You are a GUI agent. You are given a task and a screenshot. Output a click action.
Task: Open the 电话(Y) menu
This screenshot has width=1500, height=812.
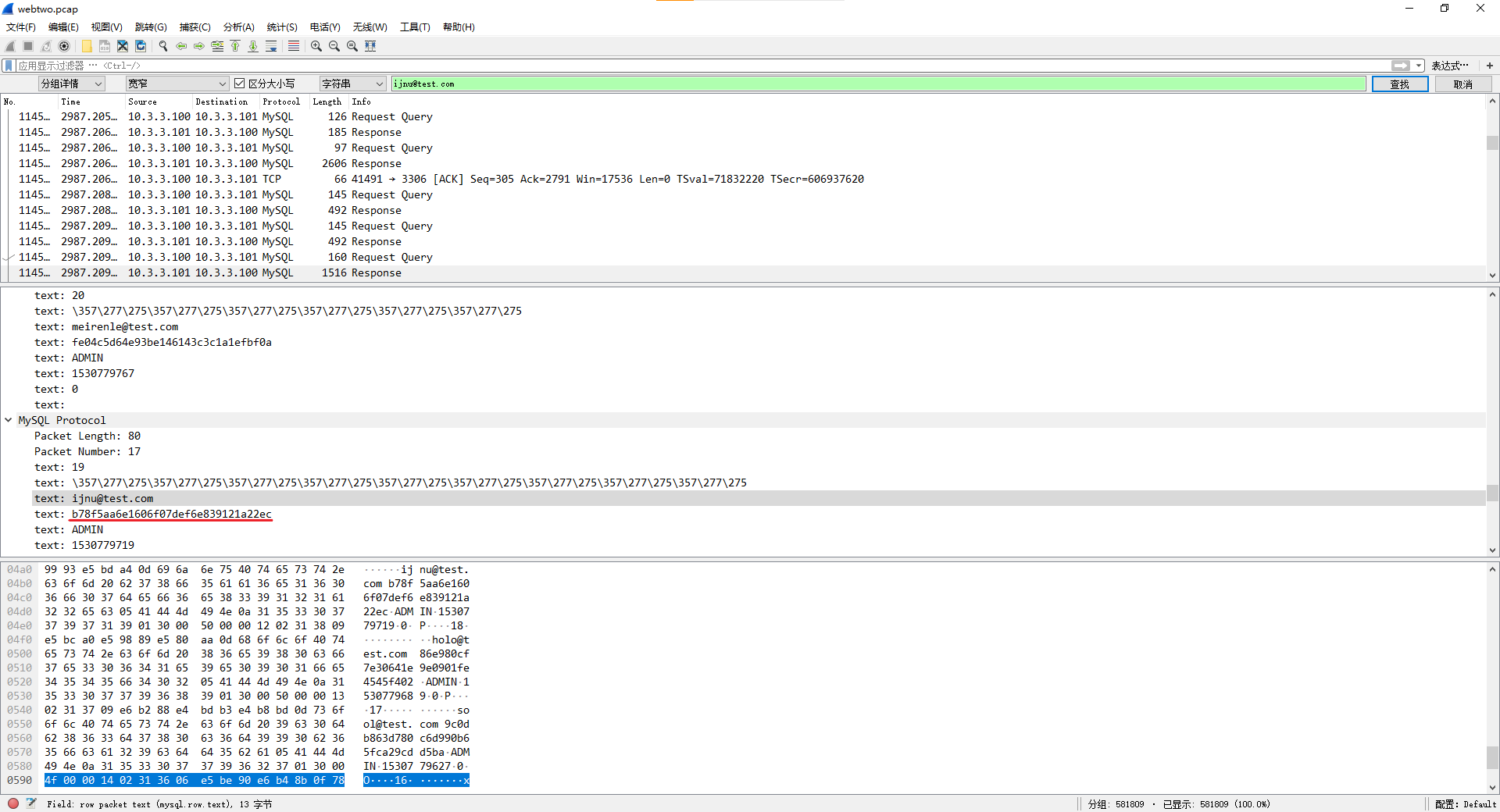point(325,27)
